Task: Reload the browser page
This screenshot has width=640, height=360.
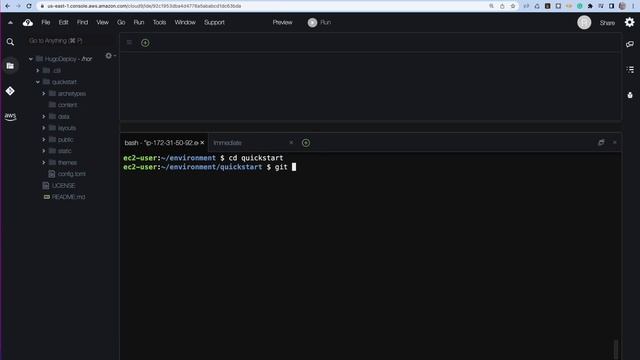Action: click(29, 6)
